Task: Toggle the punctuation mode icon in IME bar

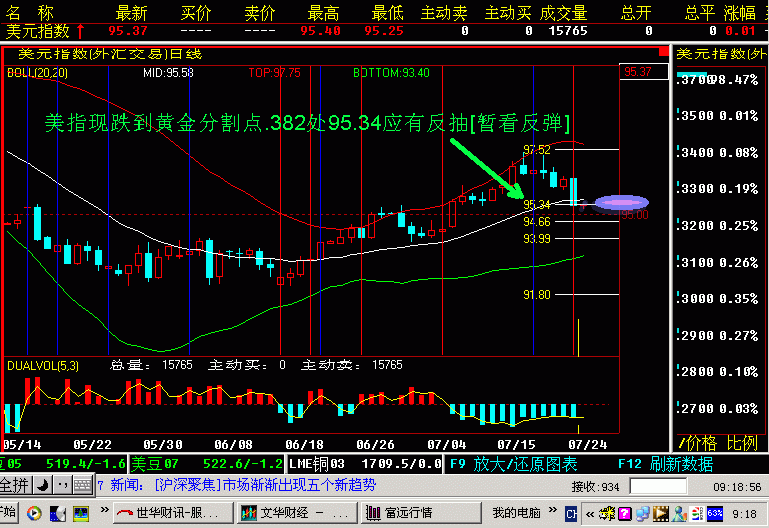Action: (63, 485)
